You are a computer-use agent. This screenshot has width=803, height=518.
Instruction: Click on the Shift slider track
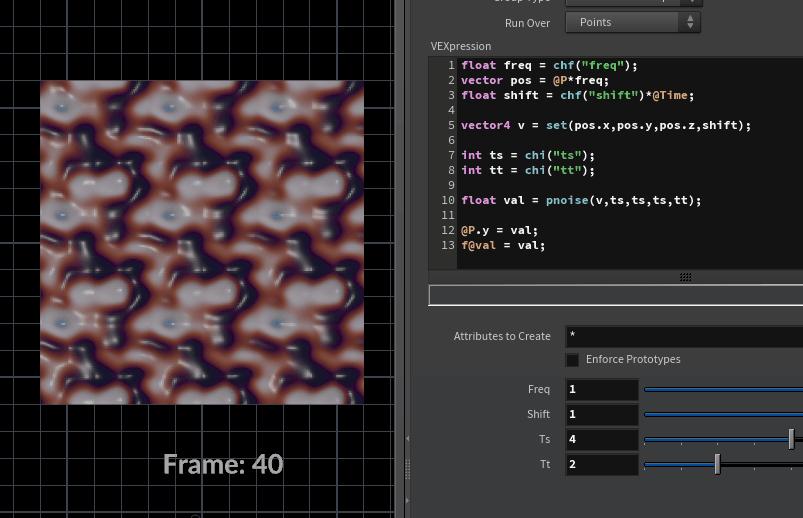coord(722,414)
